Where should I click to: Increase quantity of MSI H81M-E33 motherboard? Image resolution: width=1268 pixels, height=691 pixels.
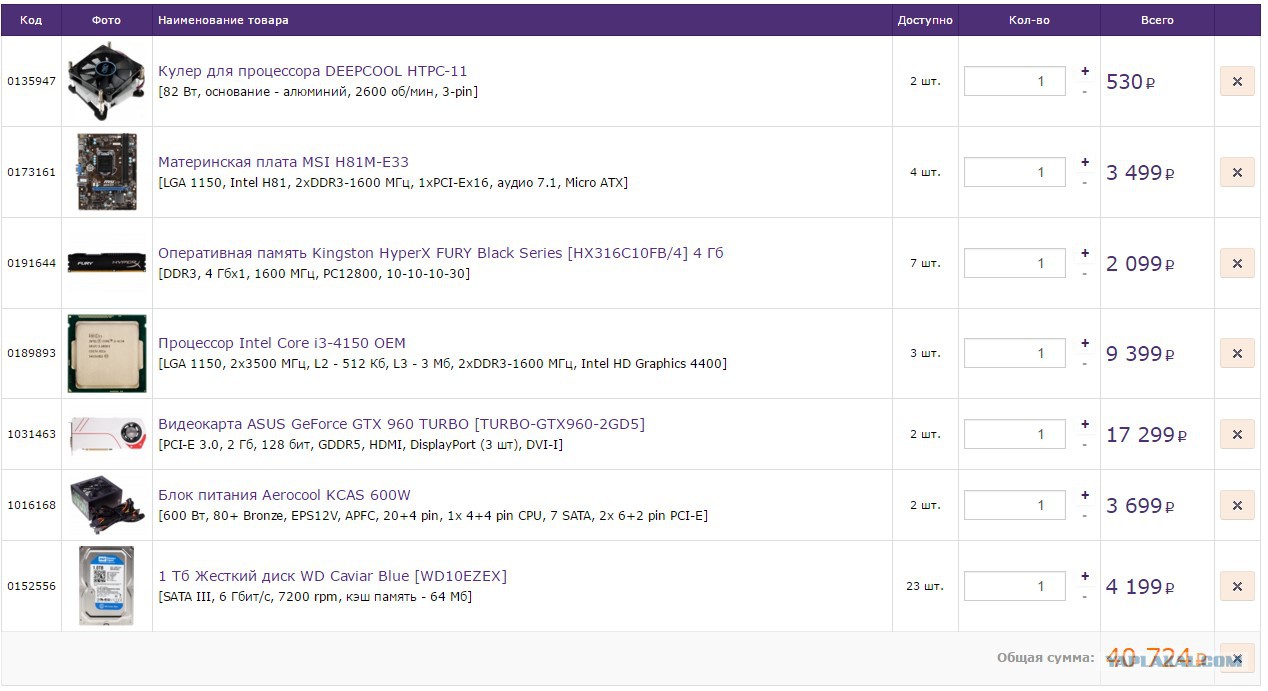pos(1085,163)
